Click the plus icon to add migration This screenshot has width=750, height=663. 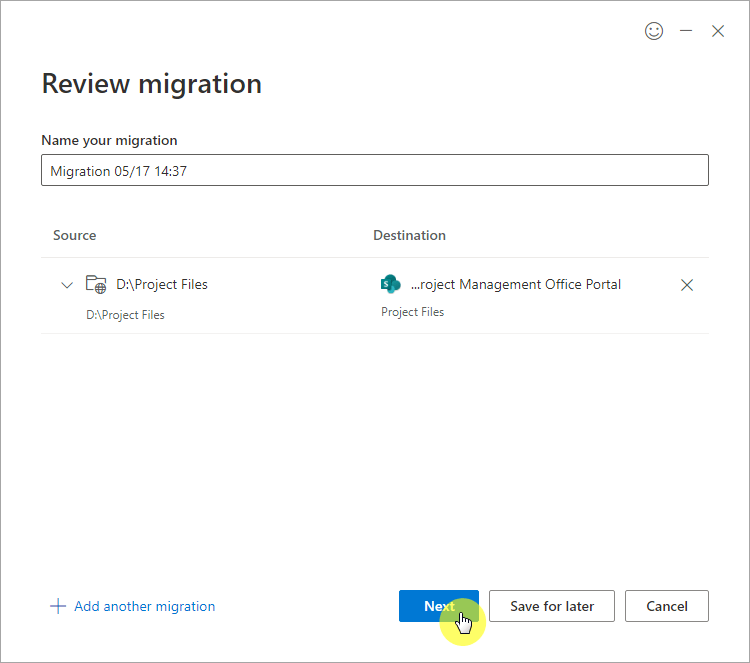point(58,606)
